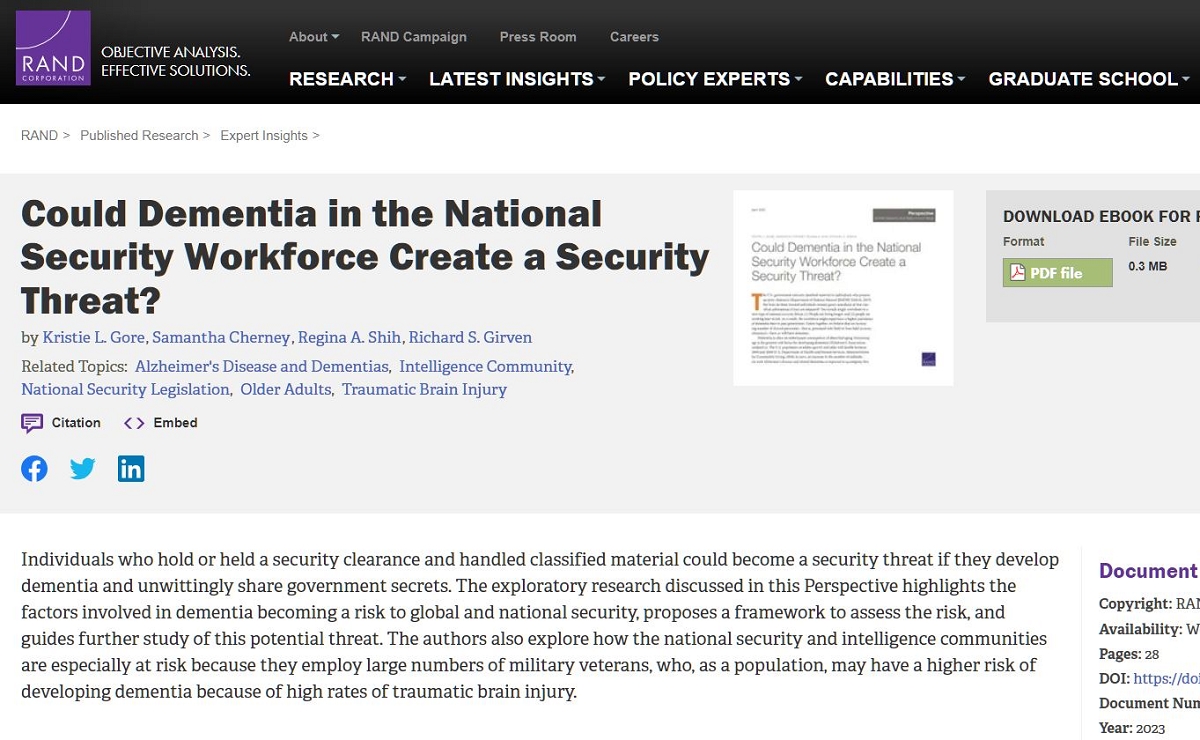
Task: Click the 'Year: 2023' detail text
Action: click(1133, 728)
